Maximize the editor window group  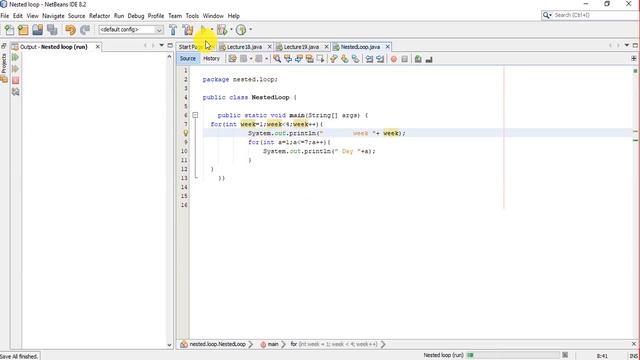point(636,46)
